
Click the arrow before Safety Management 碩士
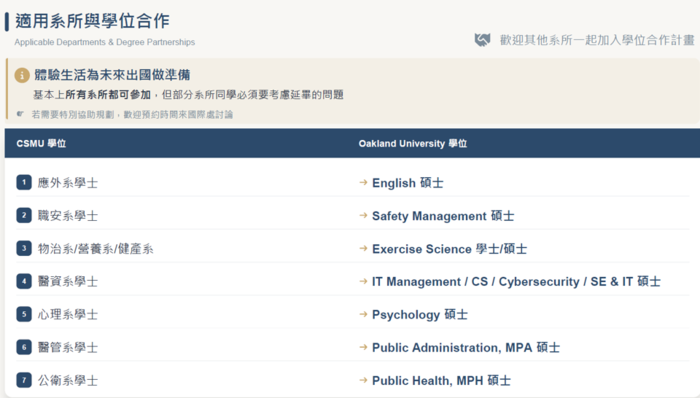[363, 216]
